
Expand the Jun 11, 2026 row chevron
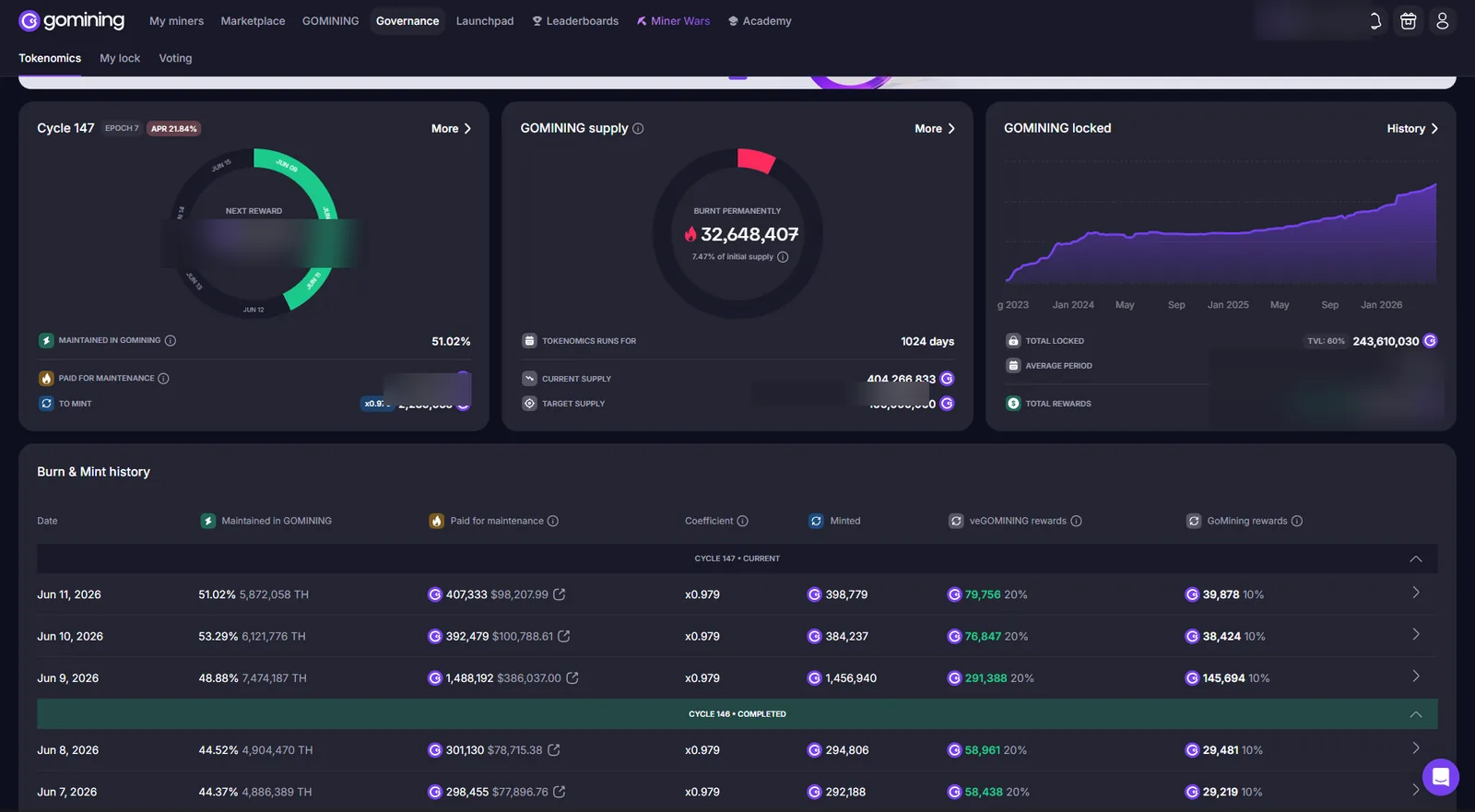click(1416, 593)
